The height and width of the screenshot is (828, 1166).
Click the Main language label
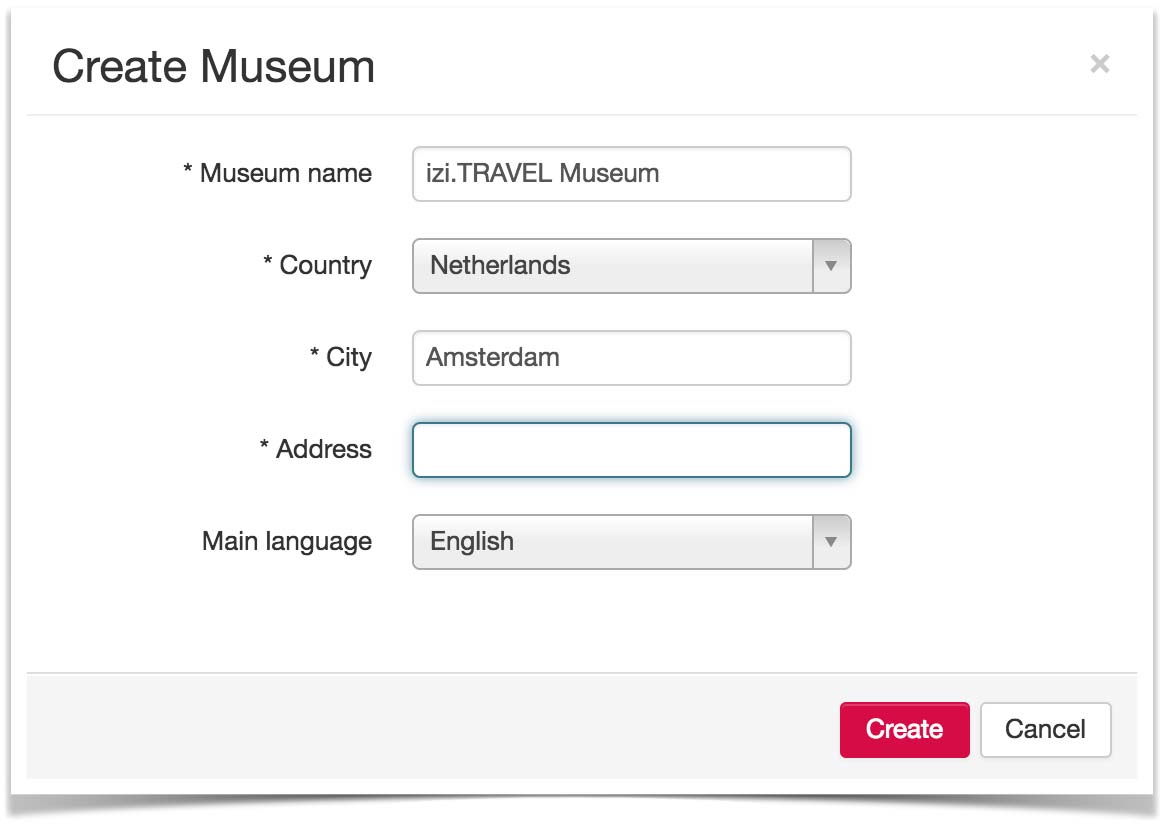(287, 542)
